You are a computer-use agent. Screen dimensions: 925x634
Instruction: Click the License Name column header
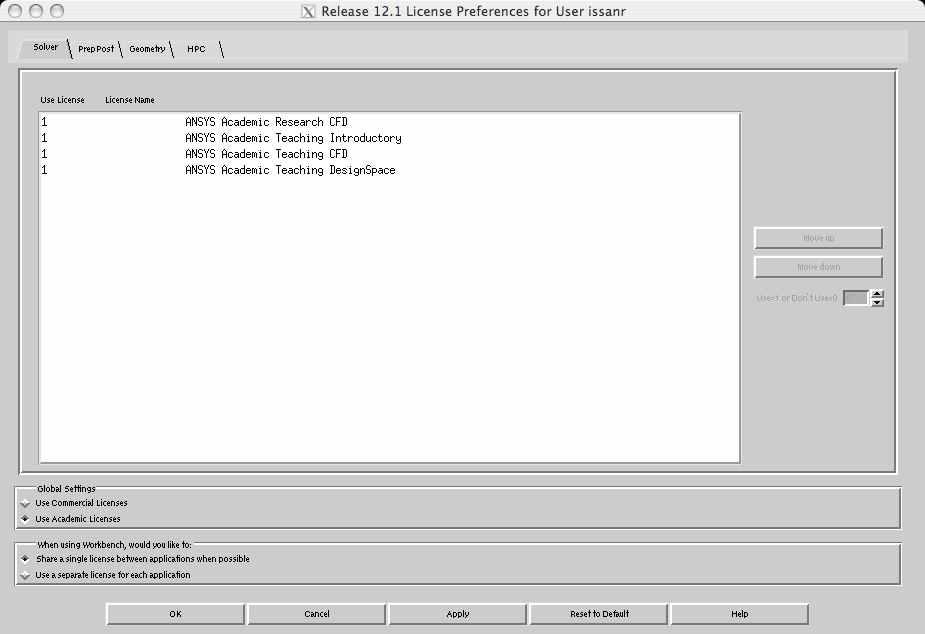tap(130, 100)
